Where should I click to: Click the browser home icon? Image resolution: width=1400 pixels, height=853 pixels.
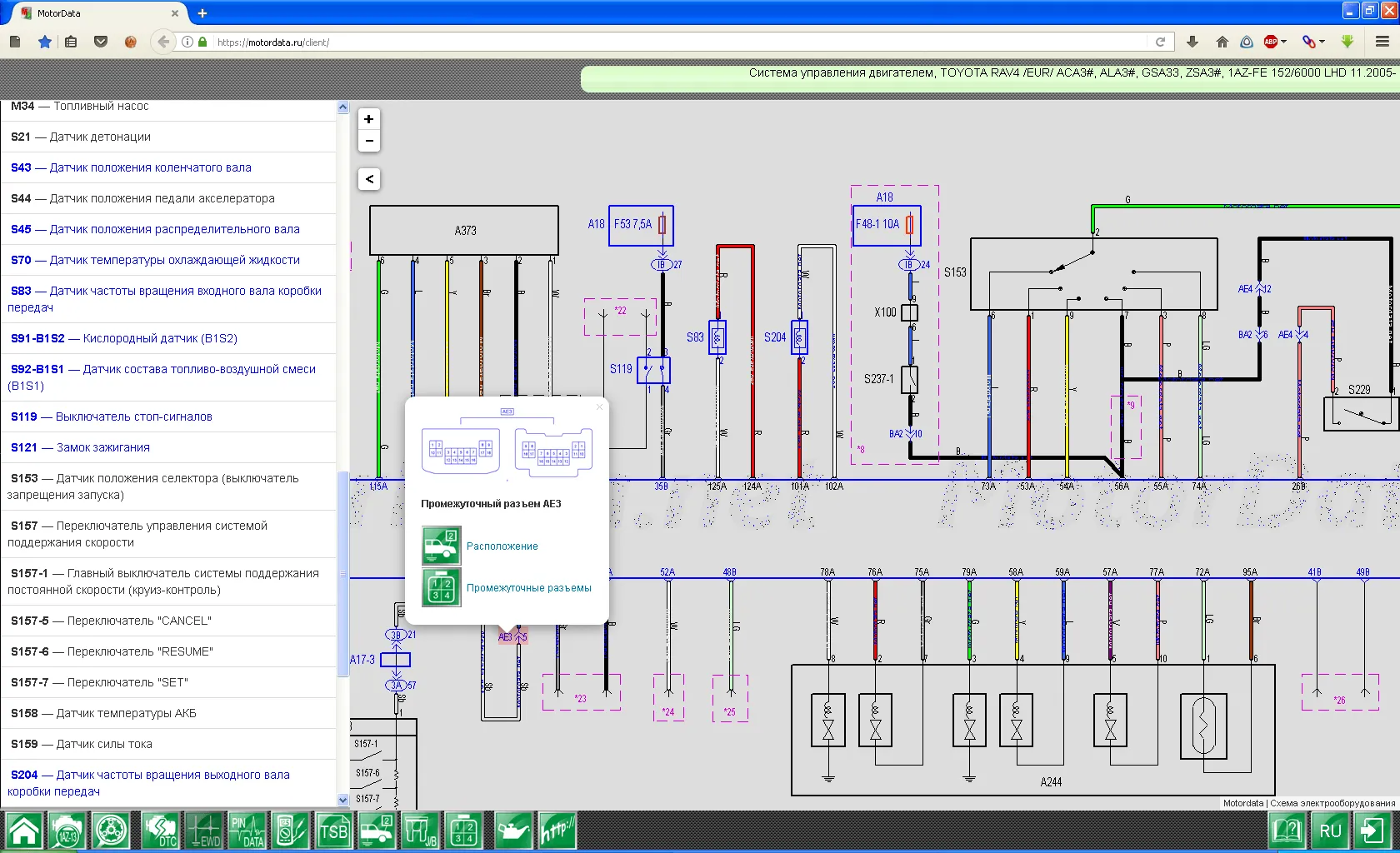1222,42
